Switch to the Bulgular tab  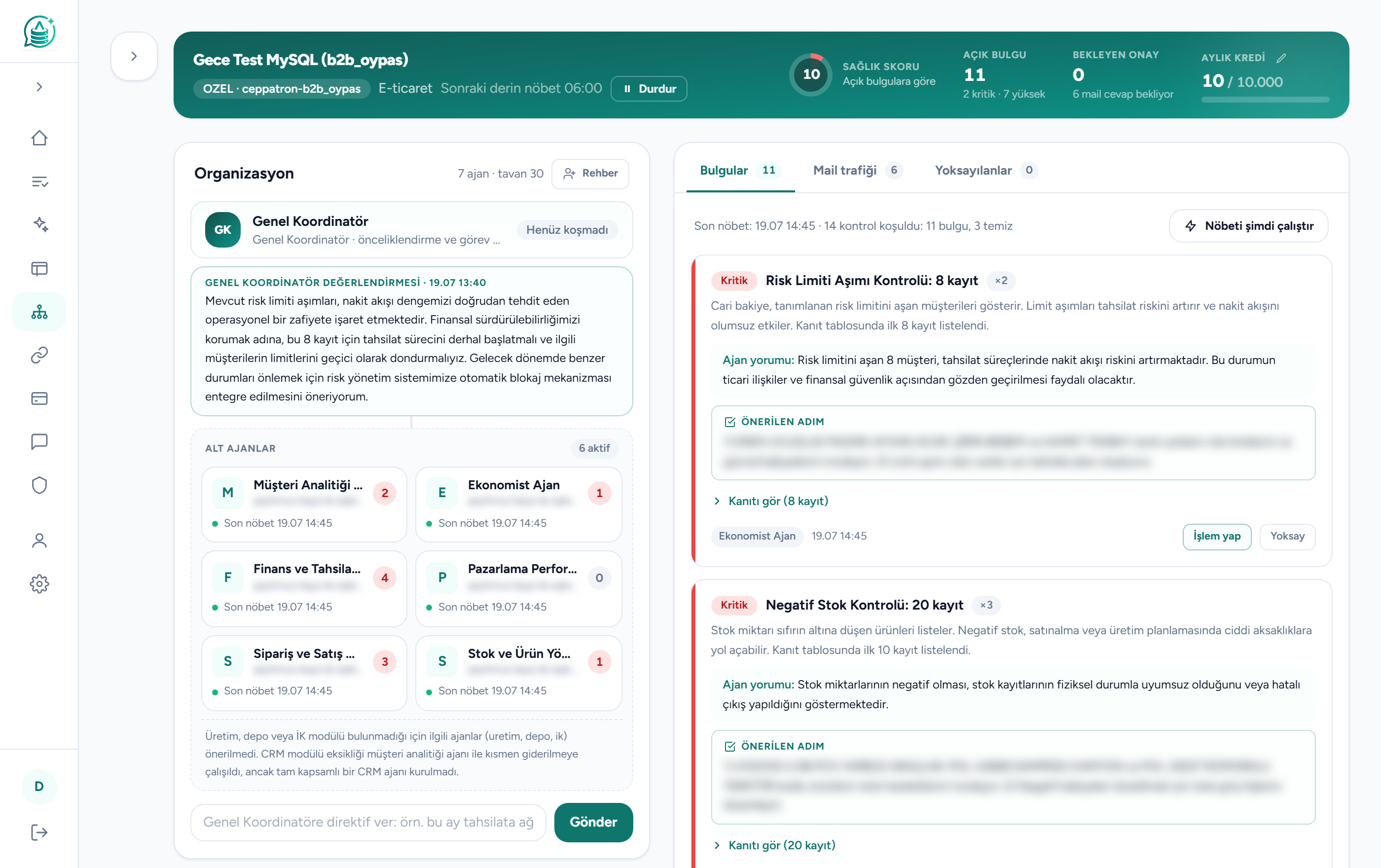pyautogui.click(x=740, y=170)
